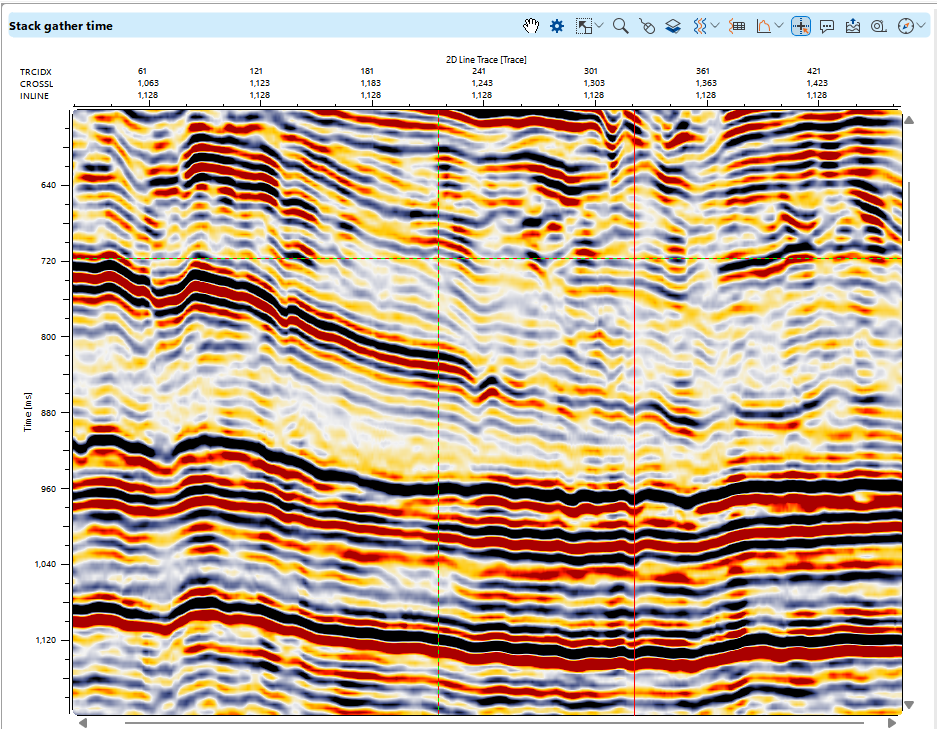Select the Pan hand tool
The image size is (937, 729).
pyautogui.click(x=530, y=26)
